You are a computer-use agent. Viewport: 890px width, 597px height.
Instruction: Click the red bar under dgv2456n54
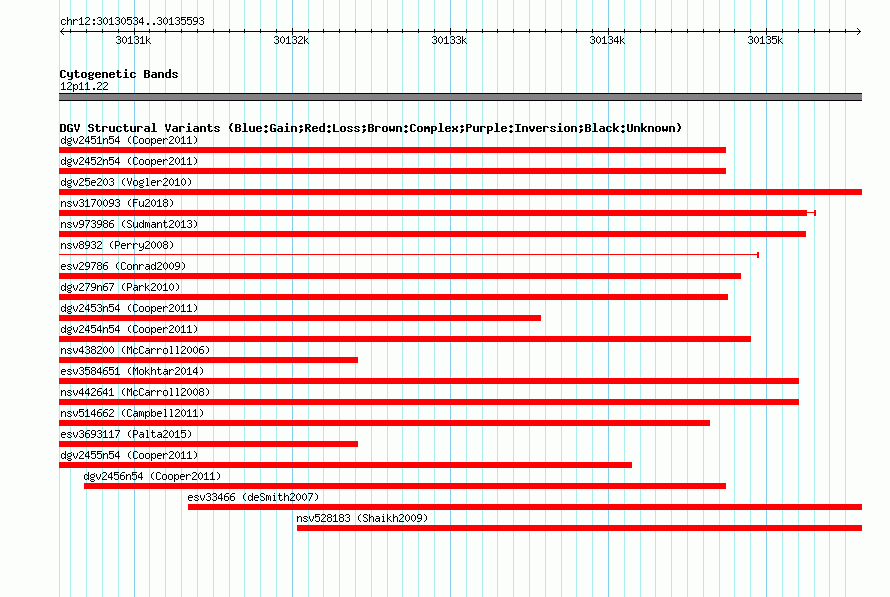coord(405,486)
